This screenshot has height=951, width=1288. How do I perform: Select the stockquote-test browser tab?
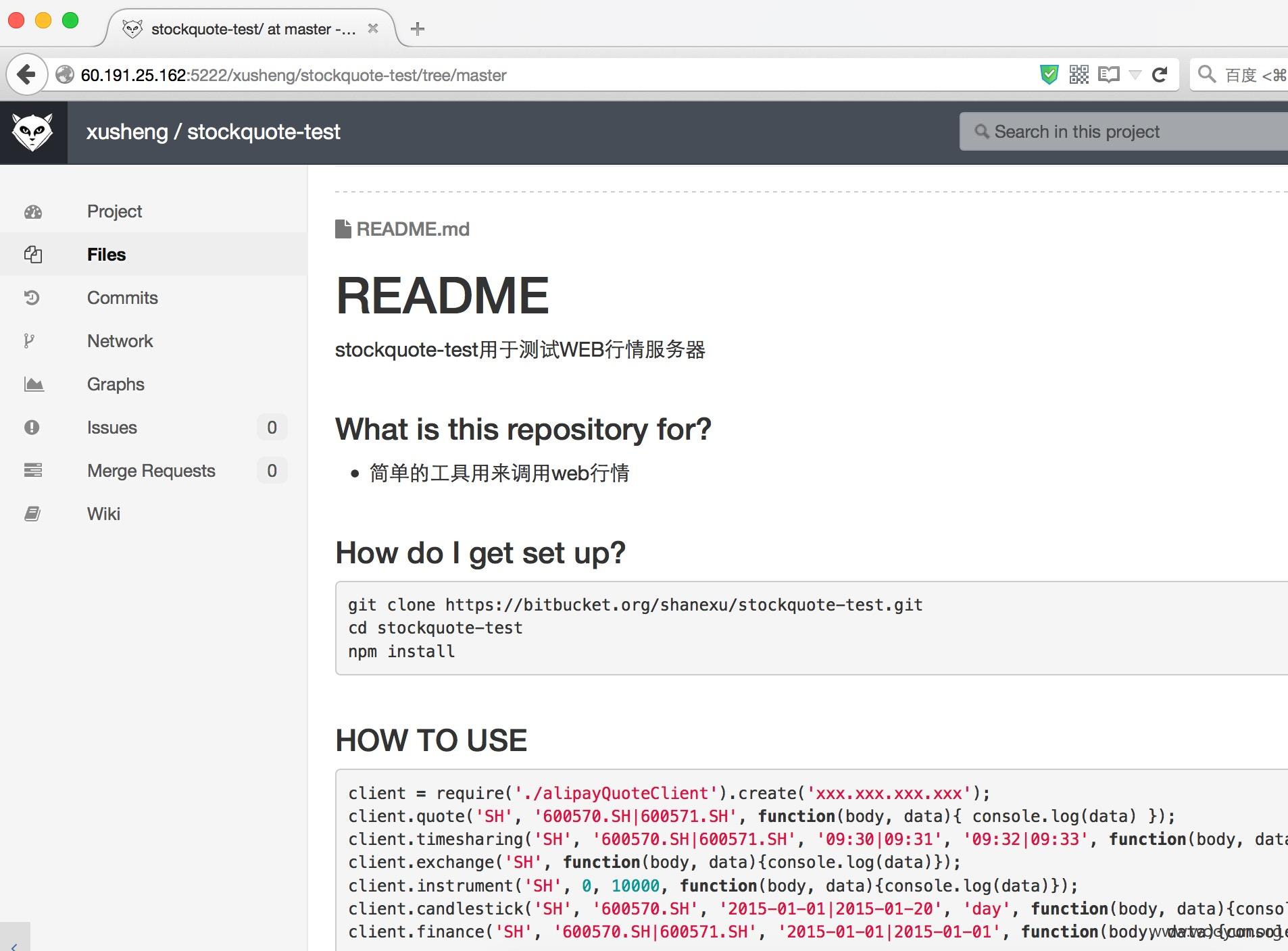(250, 29)
